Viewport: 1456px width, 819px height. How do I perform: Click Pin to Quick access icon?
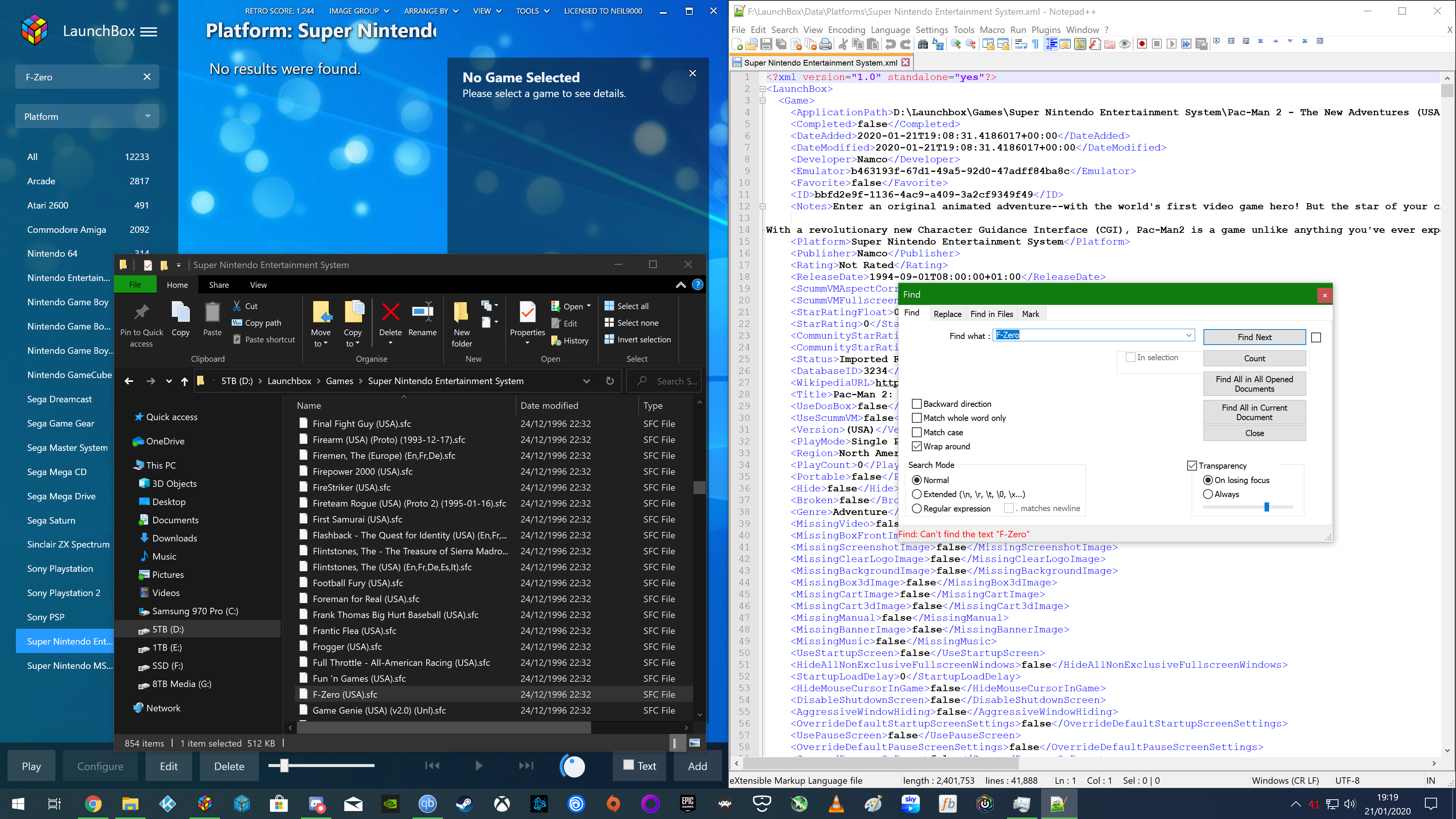click(141, 311)
